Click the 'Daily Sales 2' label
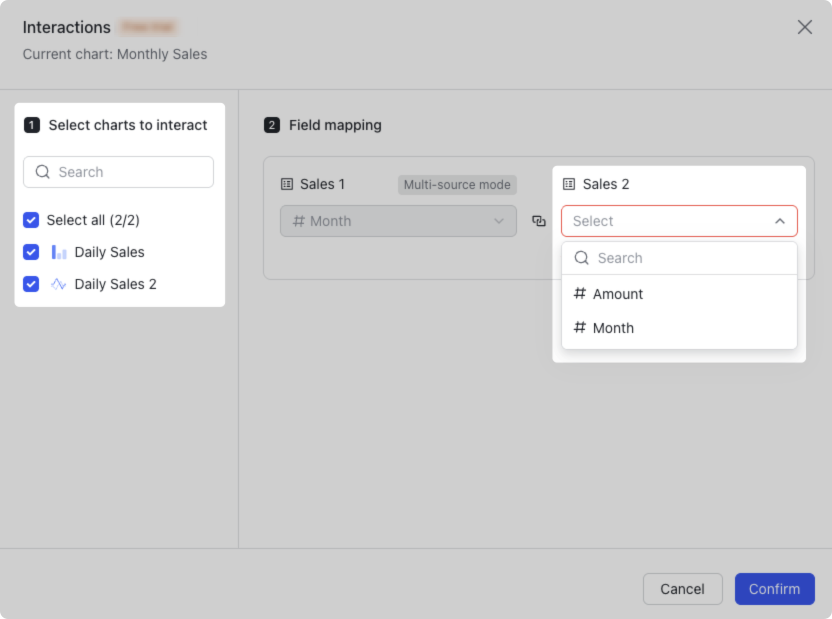832x619 pixels. point(115,284)
